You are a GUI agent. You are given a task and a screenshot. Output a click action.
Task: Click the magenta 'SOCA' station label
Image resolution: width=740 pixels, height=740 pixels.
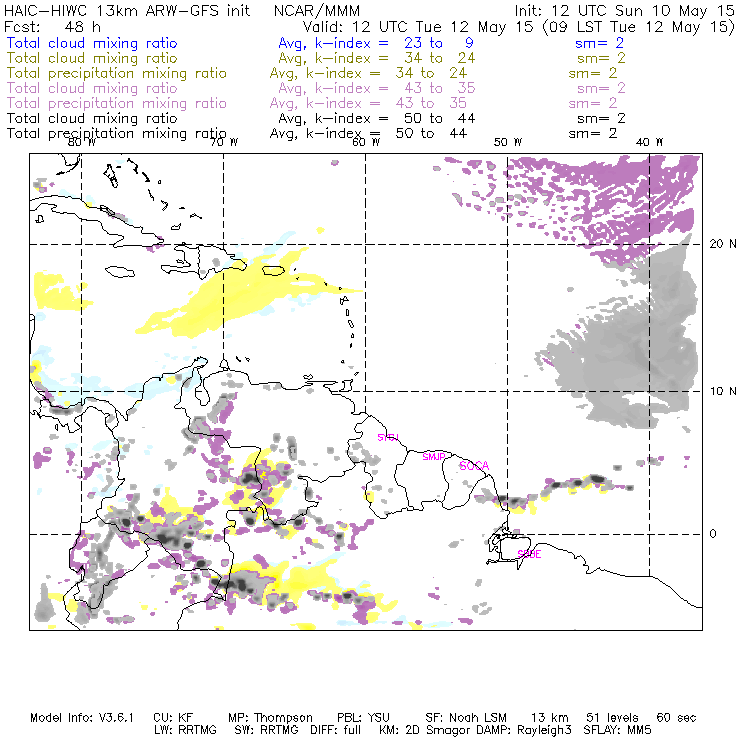pos(474,466)
